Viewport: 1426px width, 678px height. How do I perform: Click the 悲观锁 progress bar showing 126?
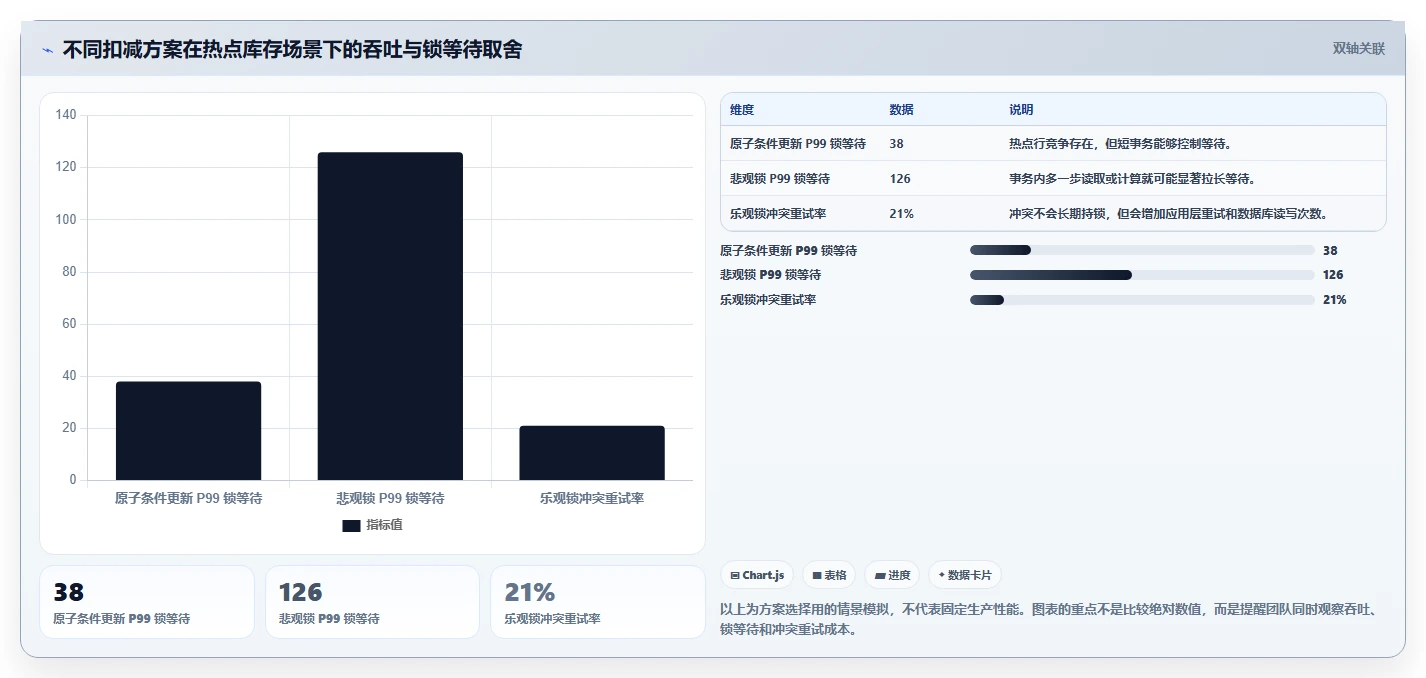coord(1142,275)
